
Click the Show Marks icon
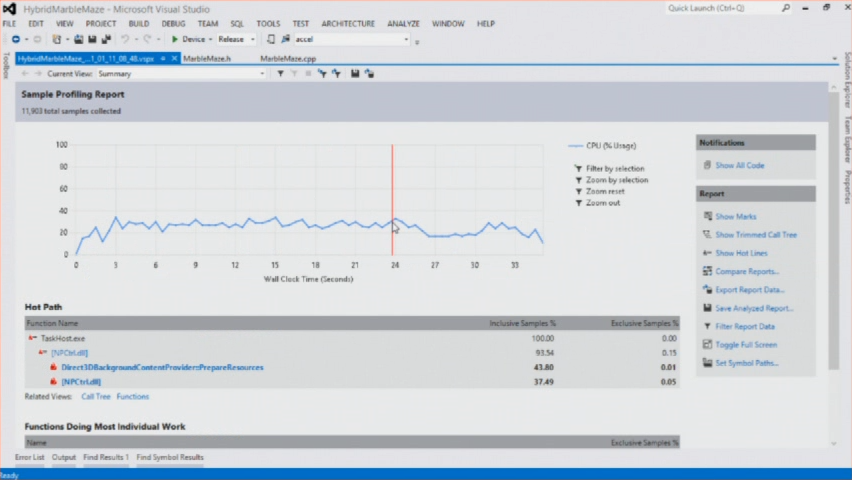coord(707,216)
